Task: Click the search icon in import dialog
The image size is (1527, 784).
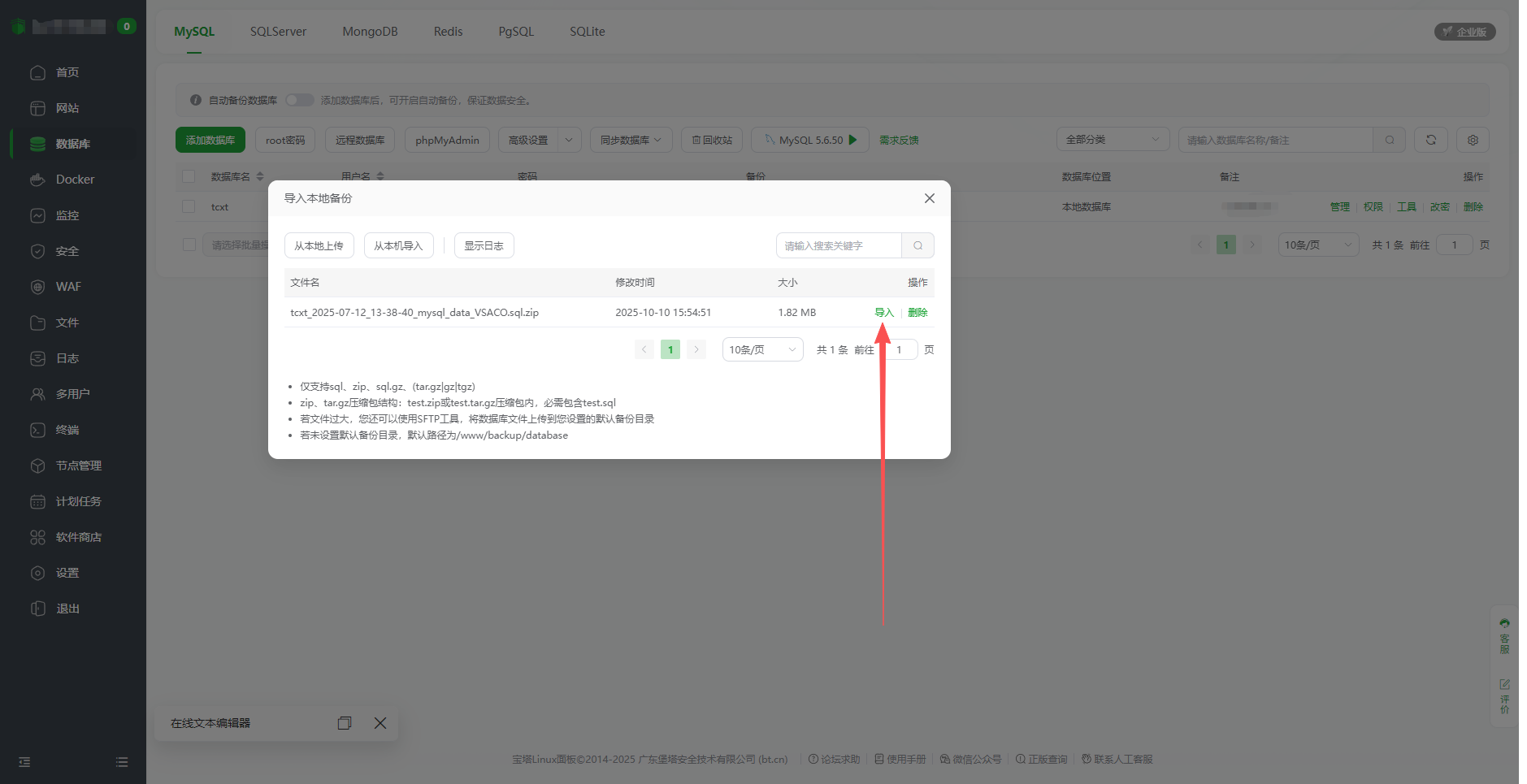Action: [918, 245]
